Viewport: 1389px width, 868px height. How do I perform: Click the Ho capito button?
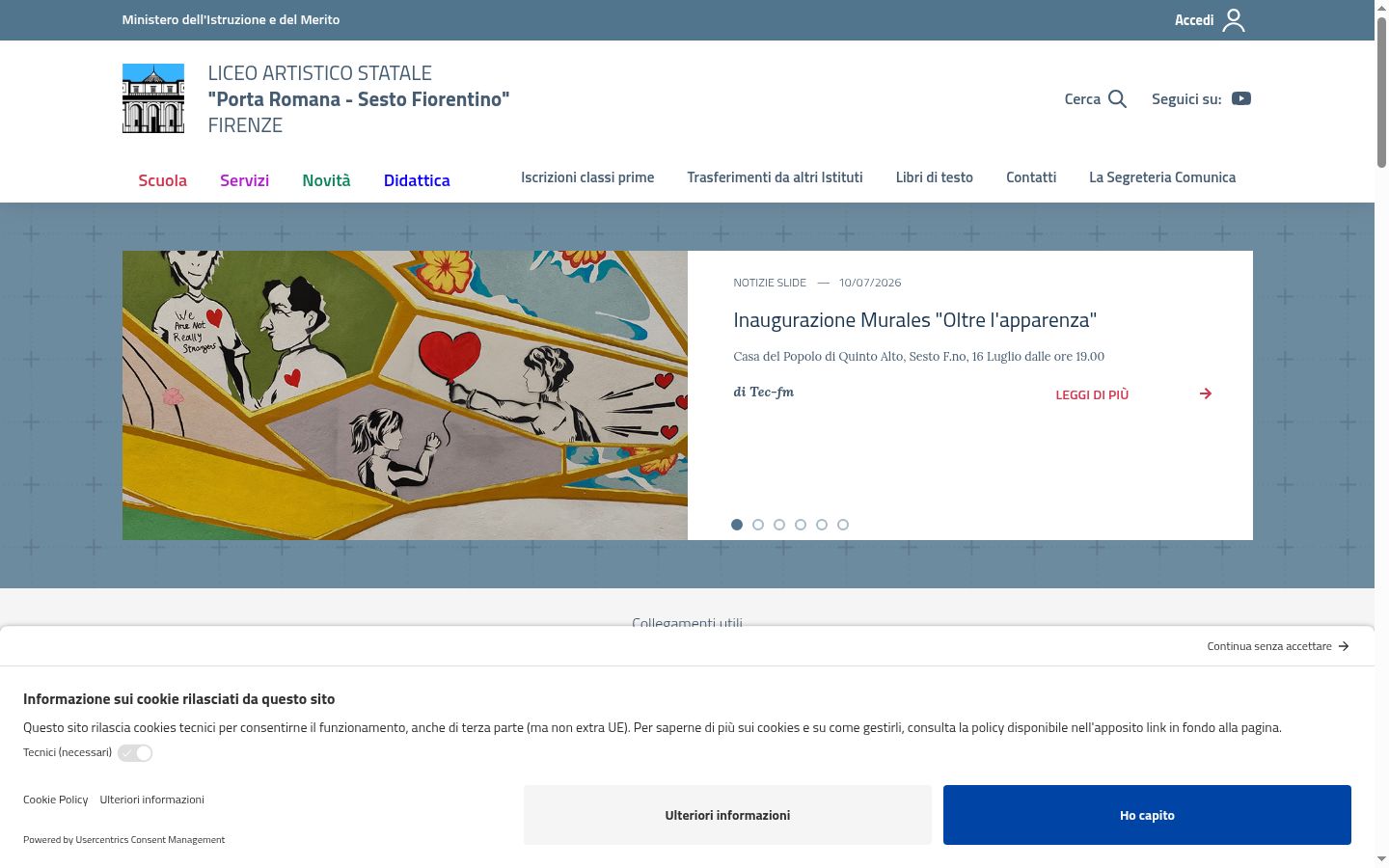coord(1147,815)
